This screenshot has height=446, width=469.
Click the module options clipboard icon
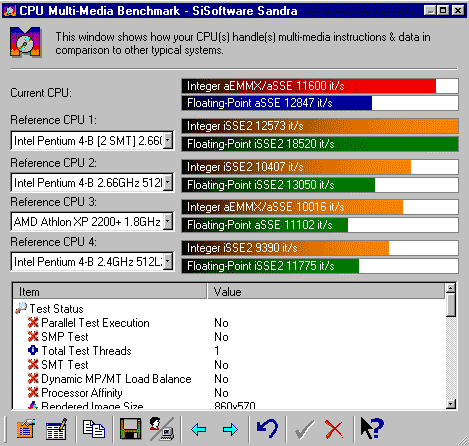pos(26,429)
